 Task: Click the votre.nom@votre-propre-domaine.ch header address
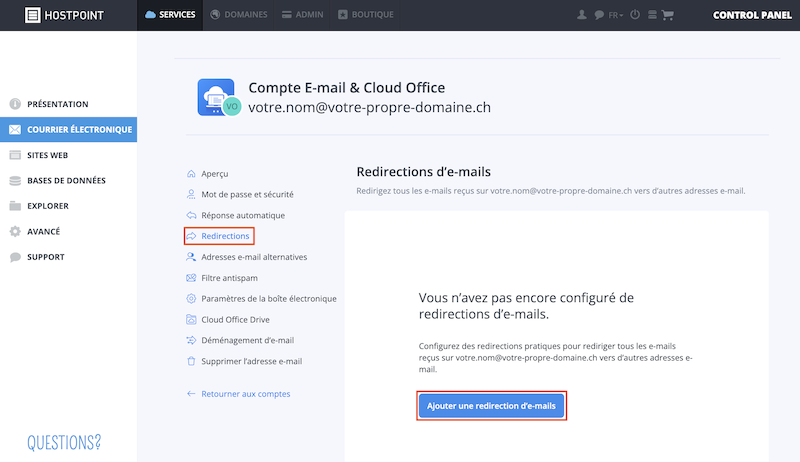[x=369, y=108]
